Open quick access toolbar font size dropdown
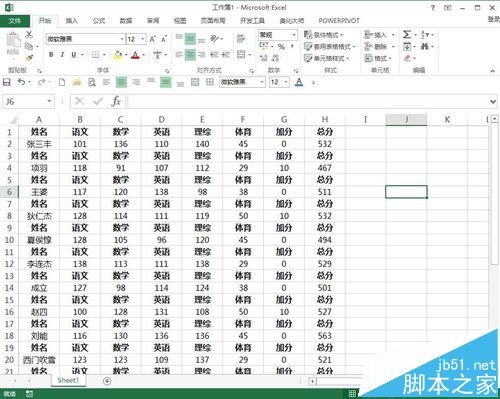500x399 pixels. click(x=286, y=82)
